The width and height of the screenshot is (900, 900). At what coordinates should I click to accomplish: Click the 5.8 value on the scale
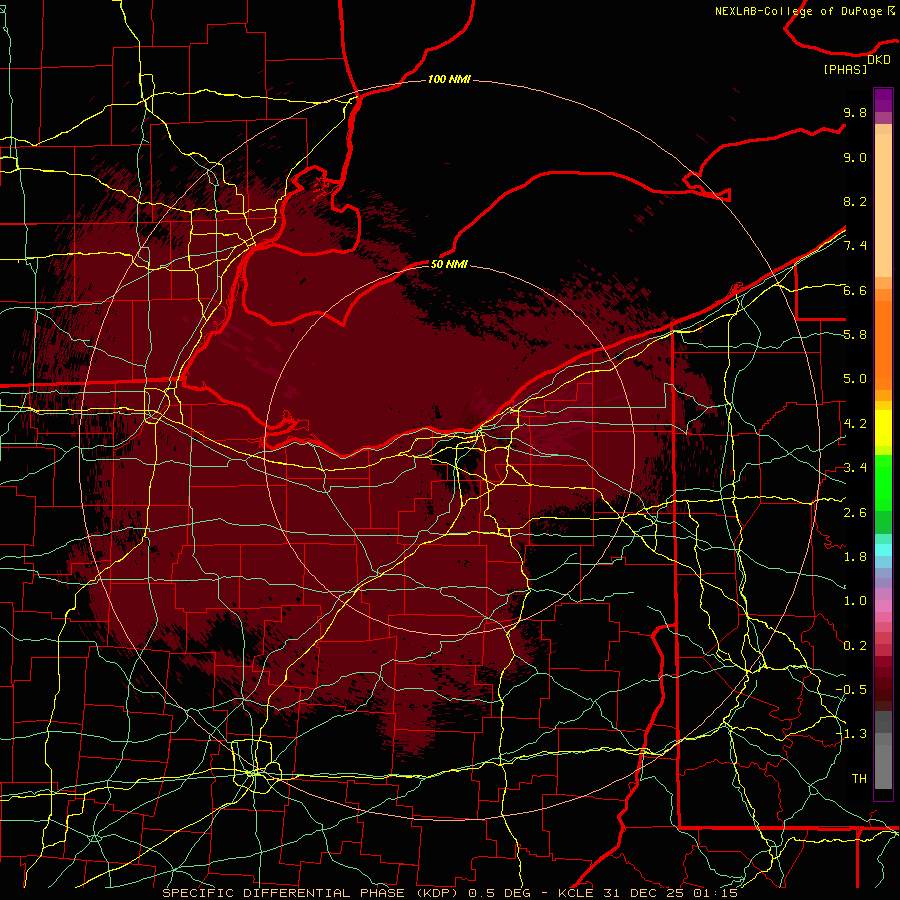855,335
